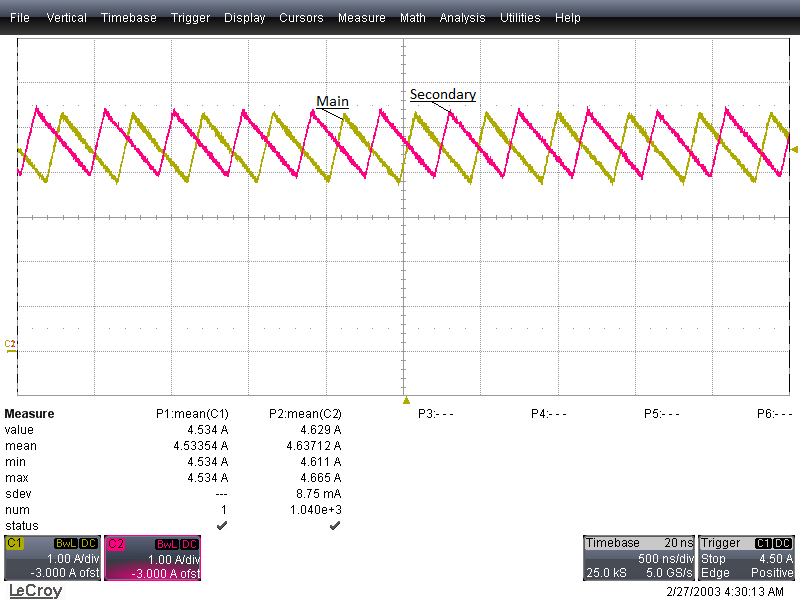The width and height of the screenshot is (800, 600).
Task: Toggle DC coupling on channel C1
Action: pyautogui.click(x=88, y=542)
